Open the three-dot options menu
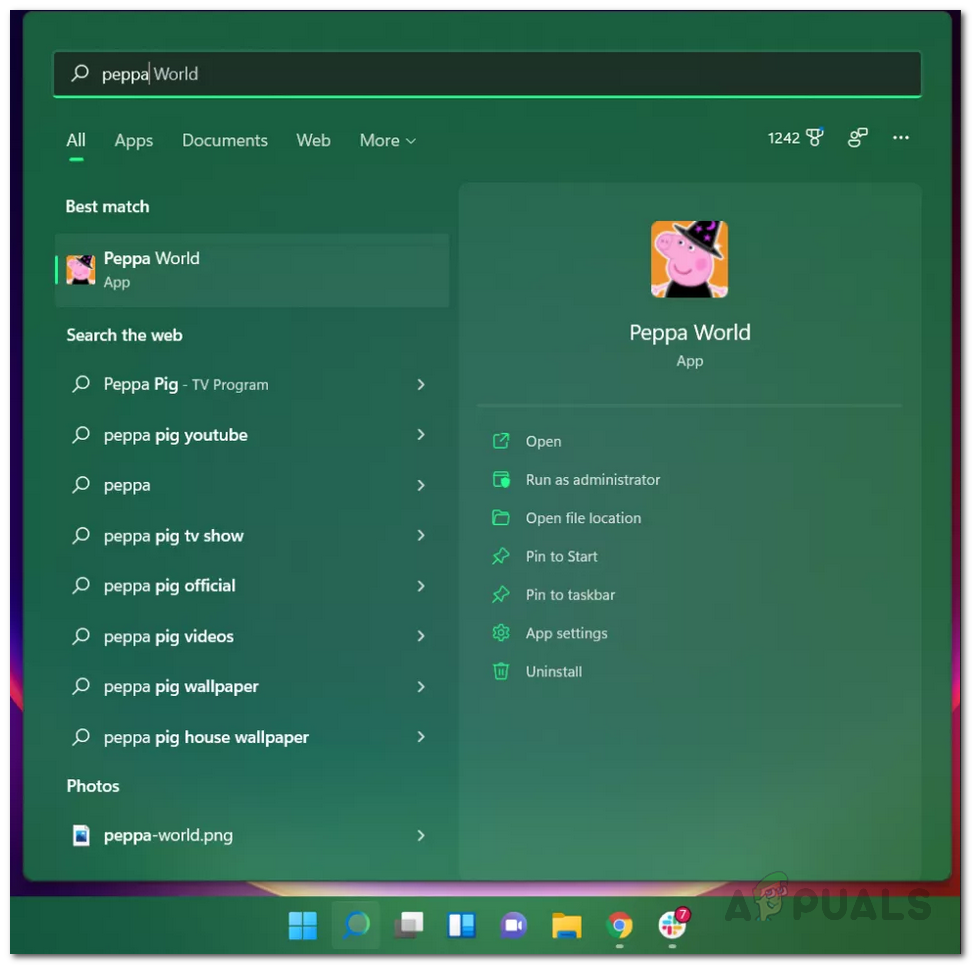972x965 pixels. pyautogui.click(x=900, y=138)
